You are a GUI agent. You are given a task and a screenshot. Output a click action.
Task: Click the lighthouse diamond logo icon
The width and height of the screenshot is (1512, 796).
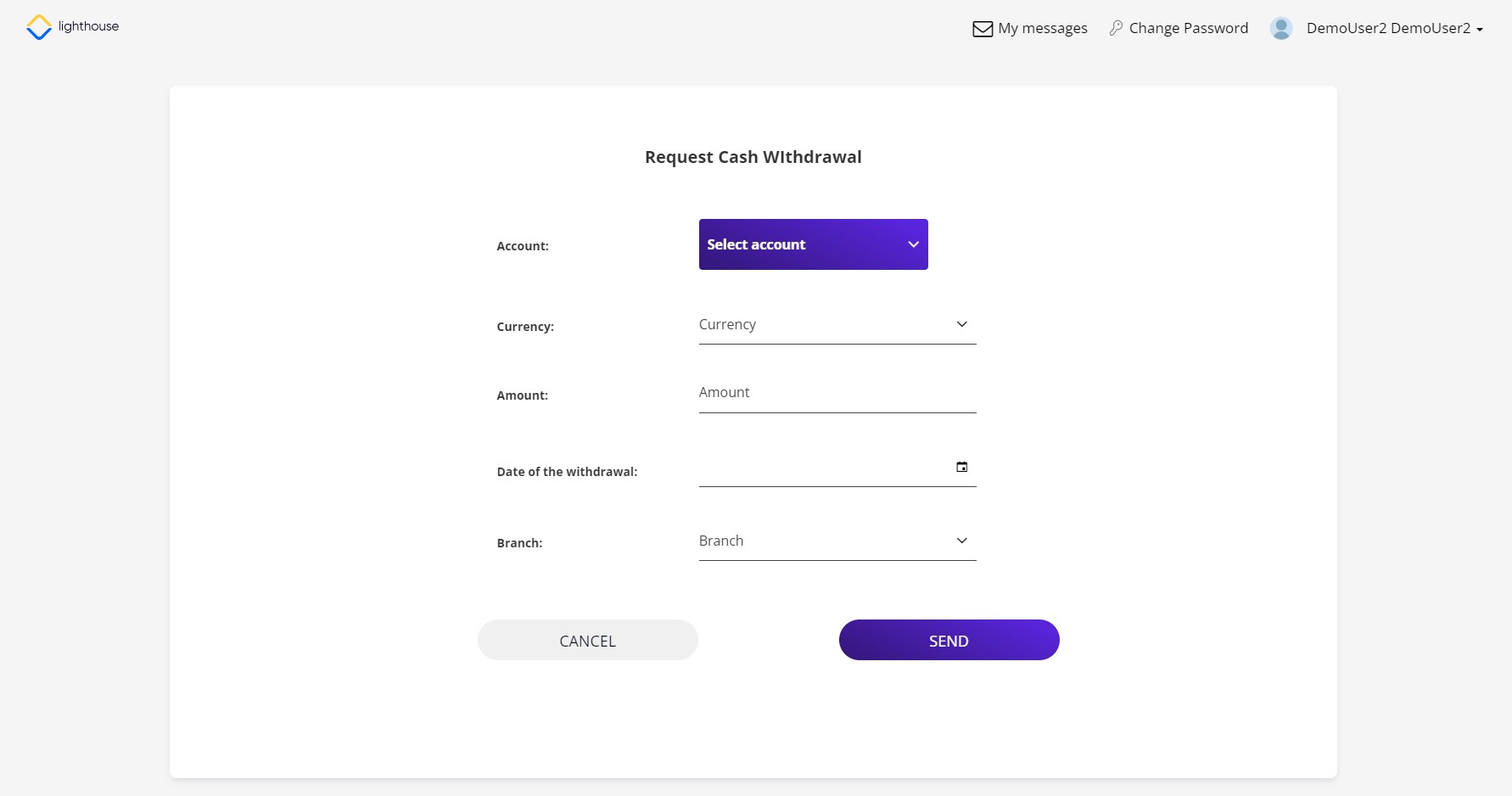[39, 27]
